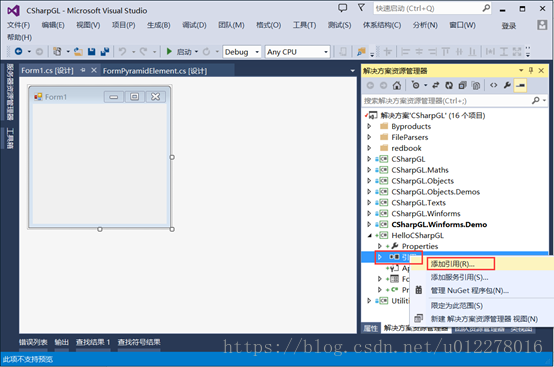This screenshot has height=367, width=554.
Task: Open the 文件(F) menu
Action: click(19, 25)
